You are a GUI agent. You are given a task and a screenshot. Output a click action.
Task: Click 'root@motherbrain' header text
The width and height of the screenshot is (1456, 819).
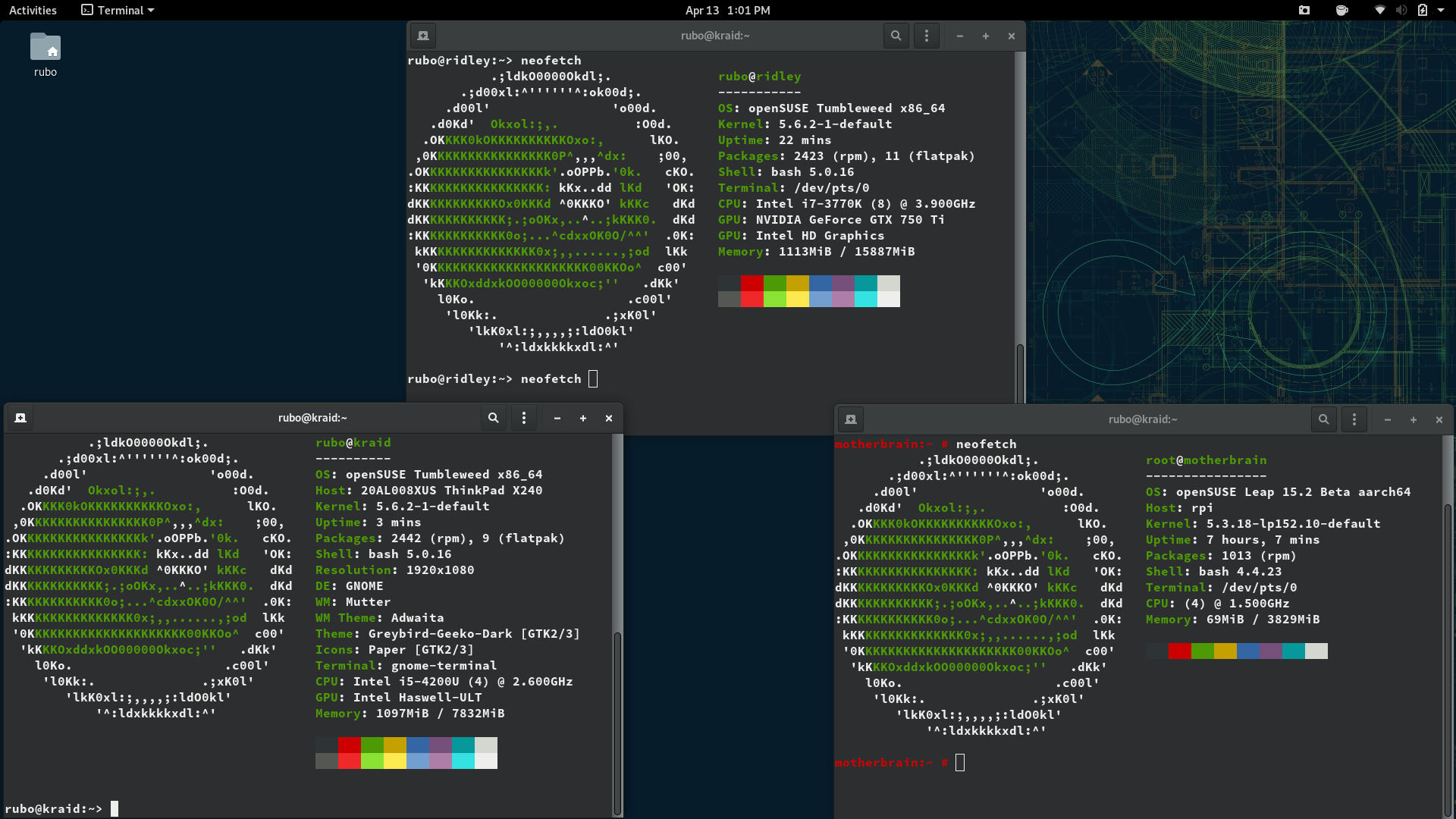(1206, 460)
